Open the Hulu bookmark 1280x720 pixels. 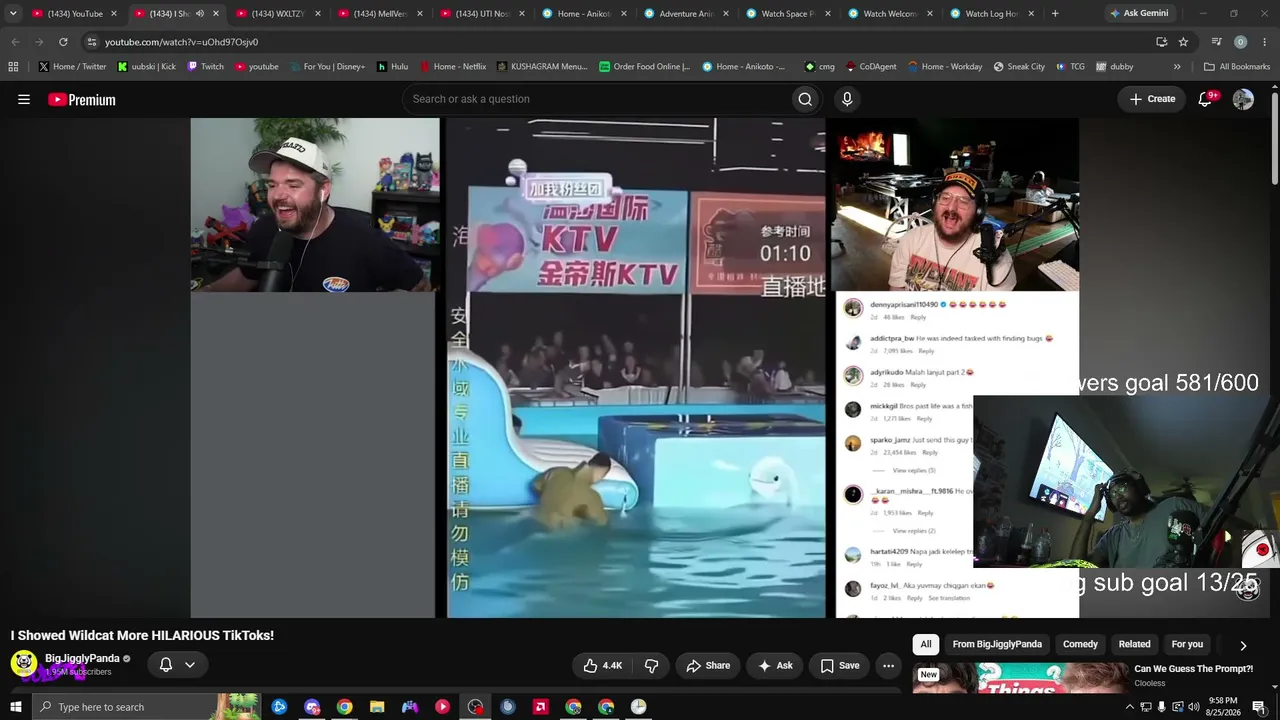point(392,67)
